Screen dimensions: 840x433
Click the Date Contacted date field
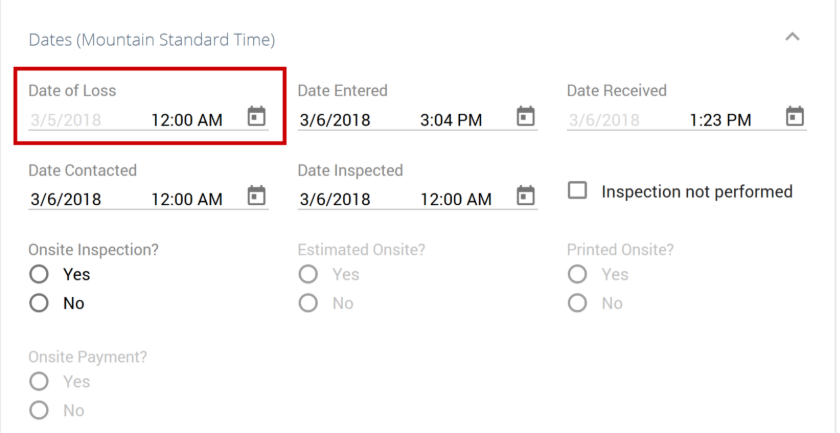[66, 199]
